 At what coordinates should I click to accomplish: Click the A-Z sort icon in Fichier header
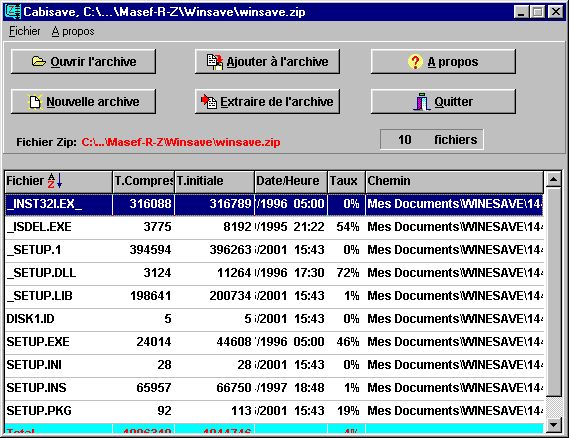[x=55, y=181]
